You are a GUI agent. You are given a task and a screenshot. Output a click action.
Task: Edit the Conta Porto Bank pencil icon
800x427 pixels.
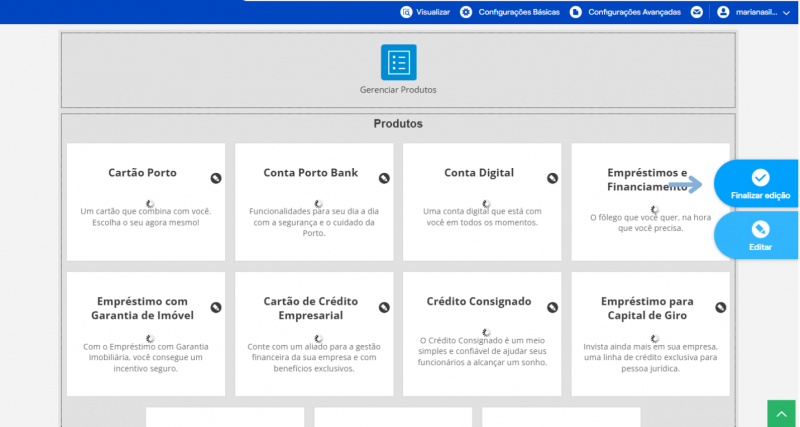[x=384, y=178]
